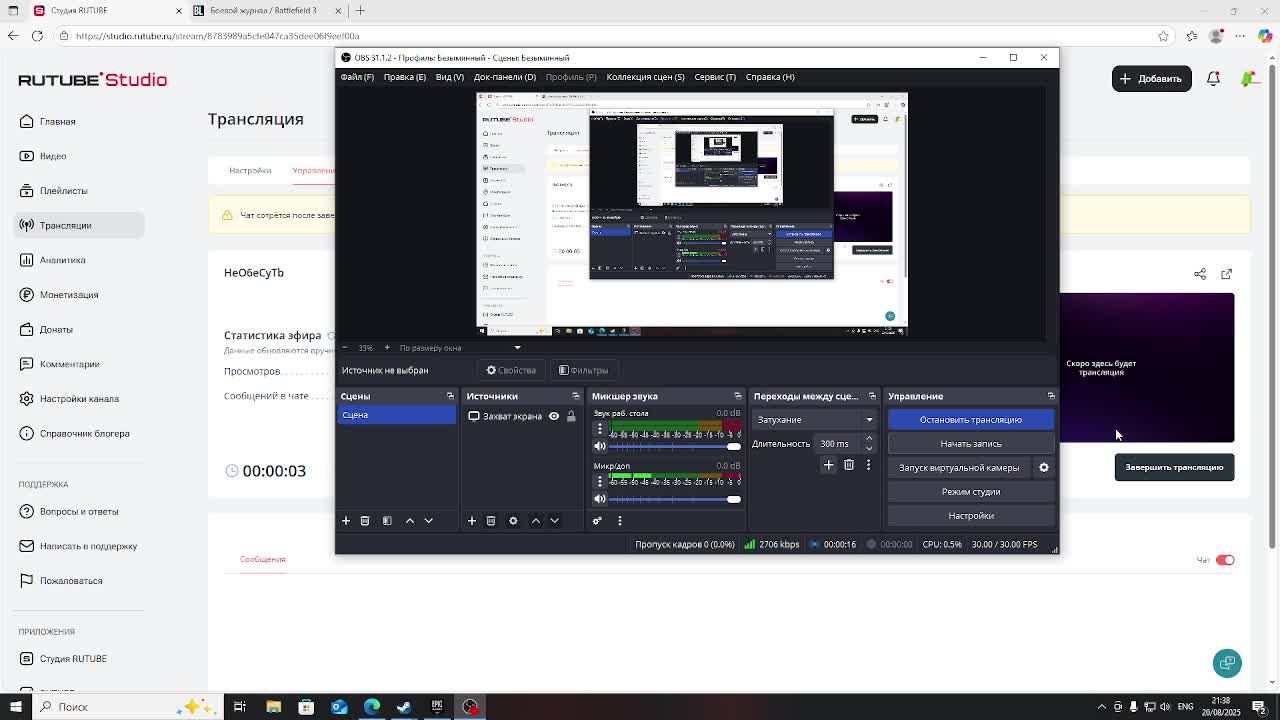Move the source down in Источники panel
The width and height of the screenshot is (1280, 720).
[555, 521]
